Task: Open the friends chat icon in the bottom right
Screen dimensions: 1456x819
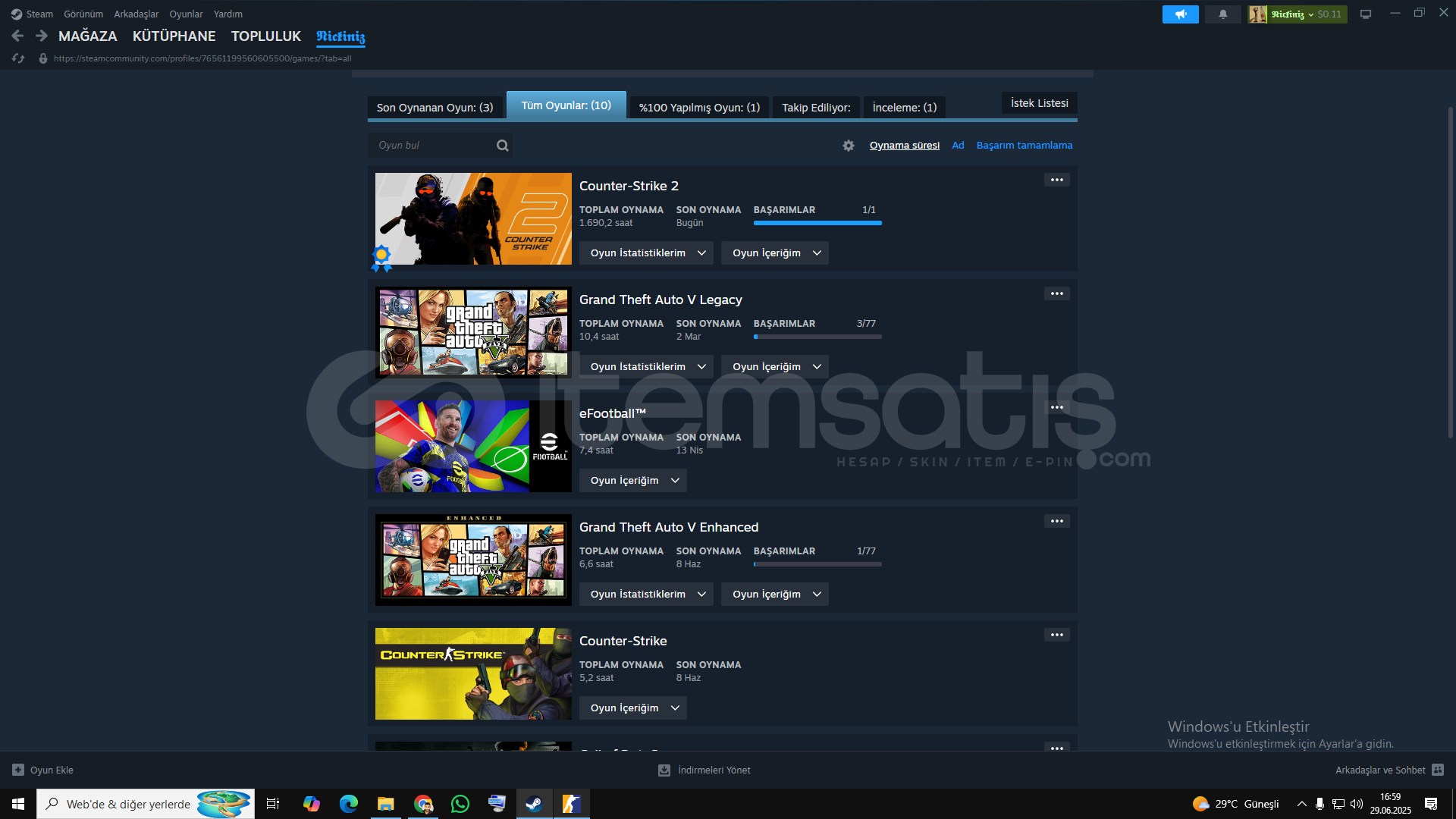Action: click(1438, 770)
